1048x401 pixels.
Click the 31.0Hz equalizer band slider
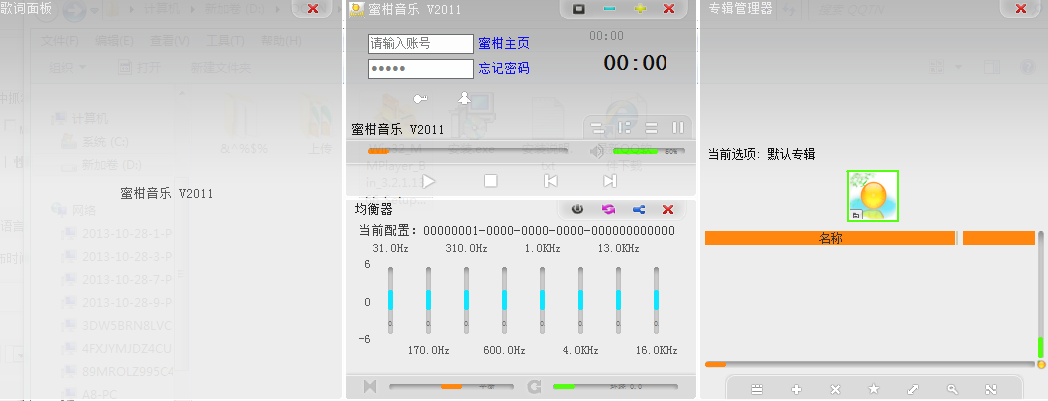390,300
